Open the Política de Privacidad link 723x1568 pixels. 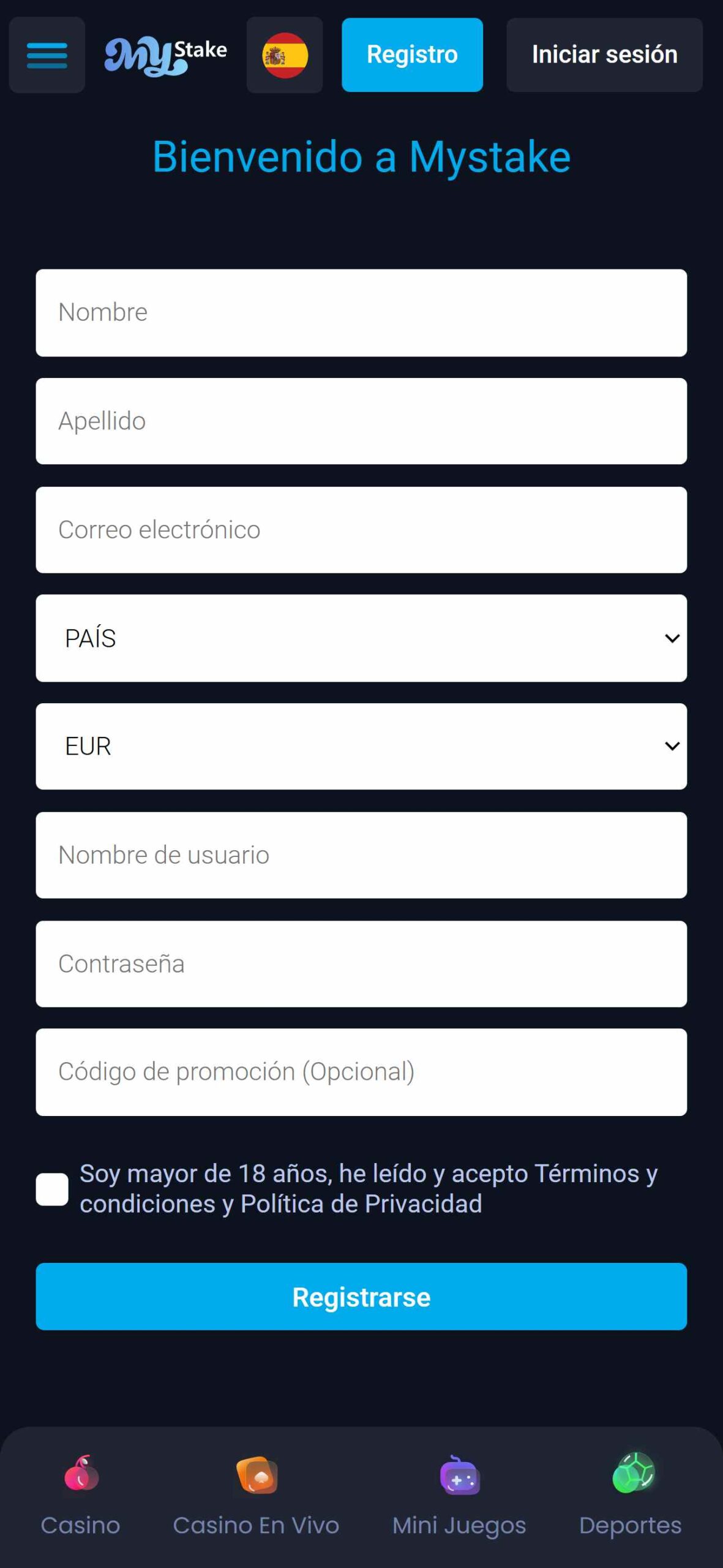(361, 1204)
